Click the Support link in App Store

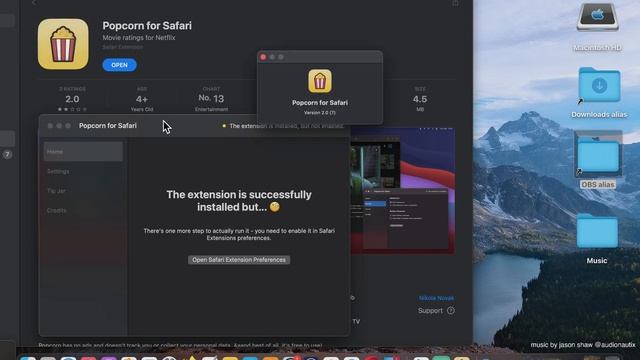(x=430, y=311)
